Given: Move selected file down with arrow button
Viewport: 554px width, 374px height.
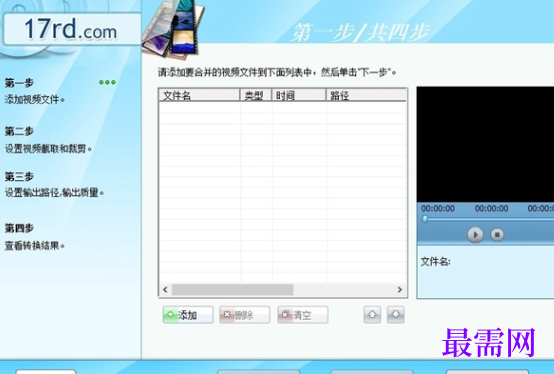Looking at the screenshot, I should tap(396, 314).
